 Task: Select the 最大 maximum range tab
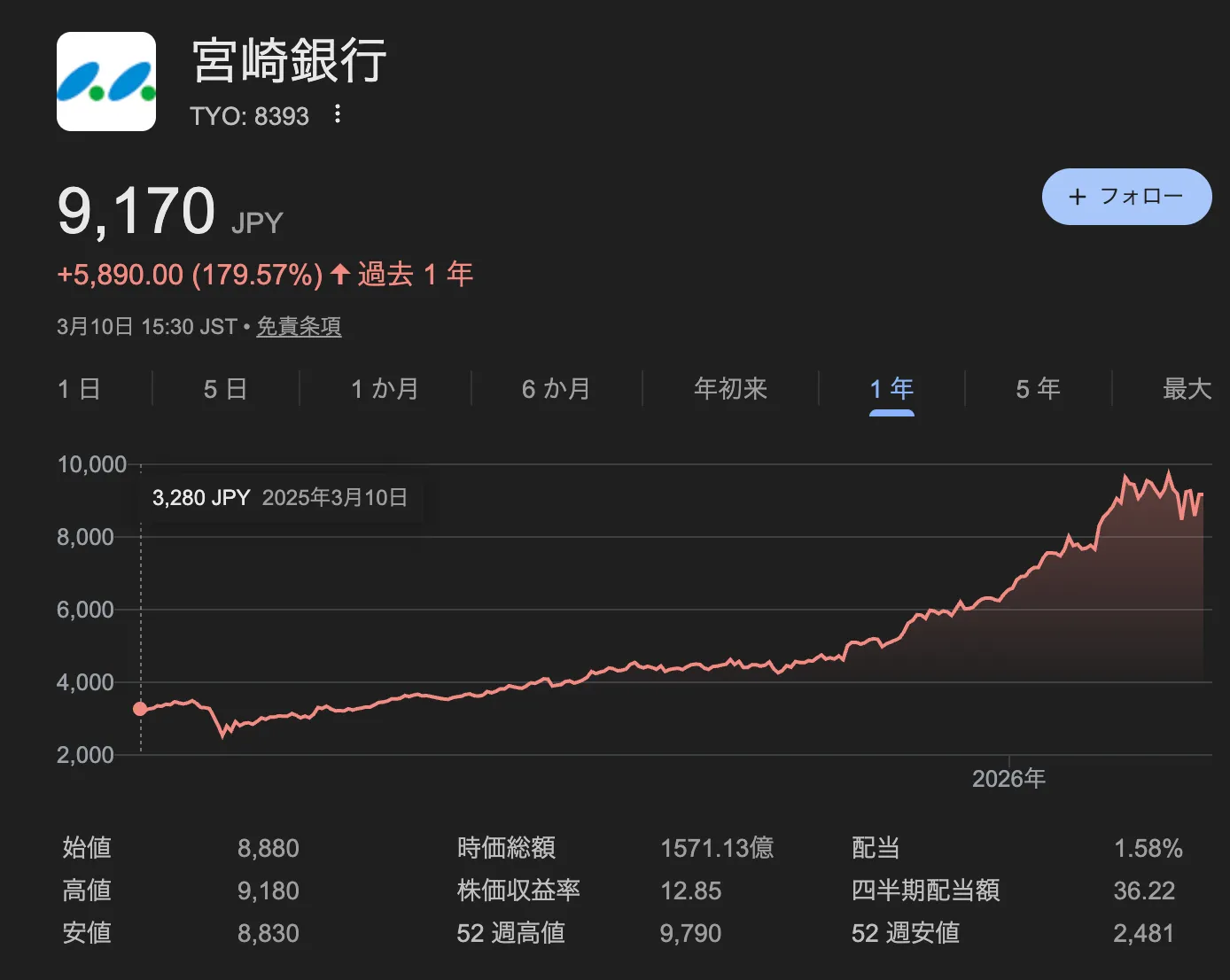[x=1187, y=389]
